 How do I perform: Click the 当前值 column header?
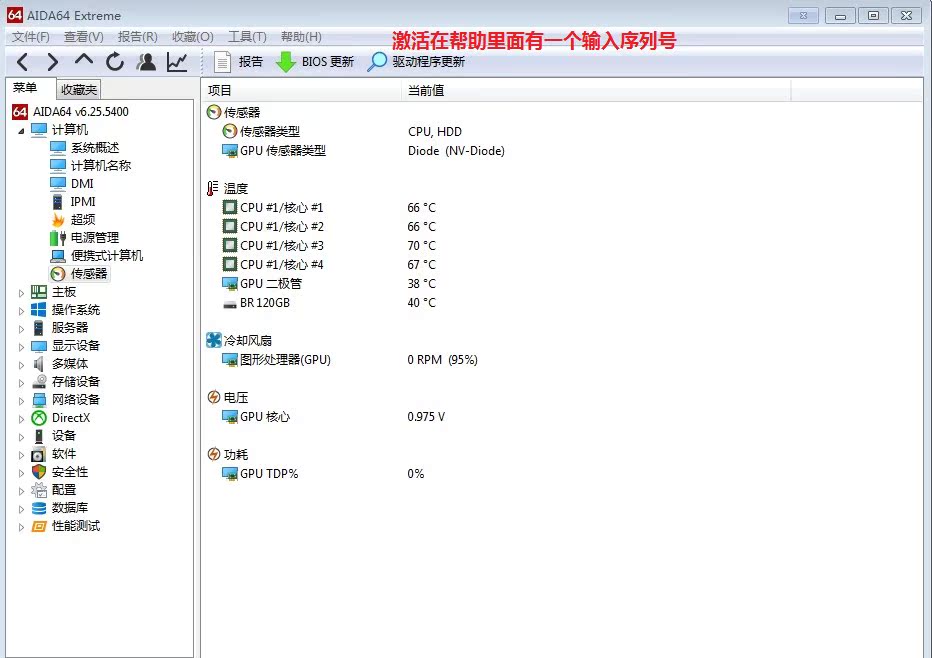(596, 90)
